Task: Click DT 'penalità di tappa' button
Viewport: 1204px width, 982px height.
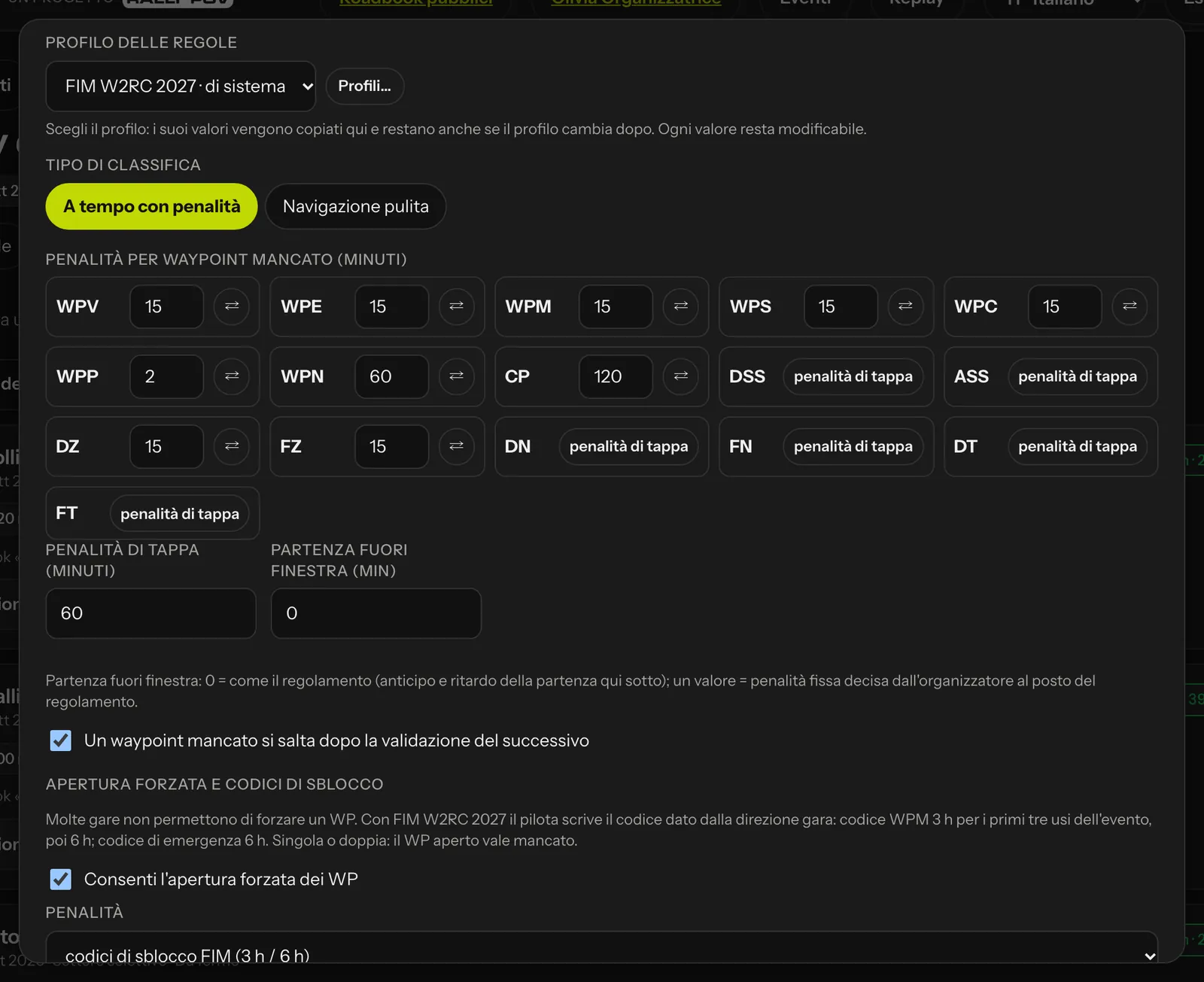Action: click(x=1078, y=446)
